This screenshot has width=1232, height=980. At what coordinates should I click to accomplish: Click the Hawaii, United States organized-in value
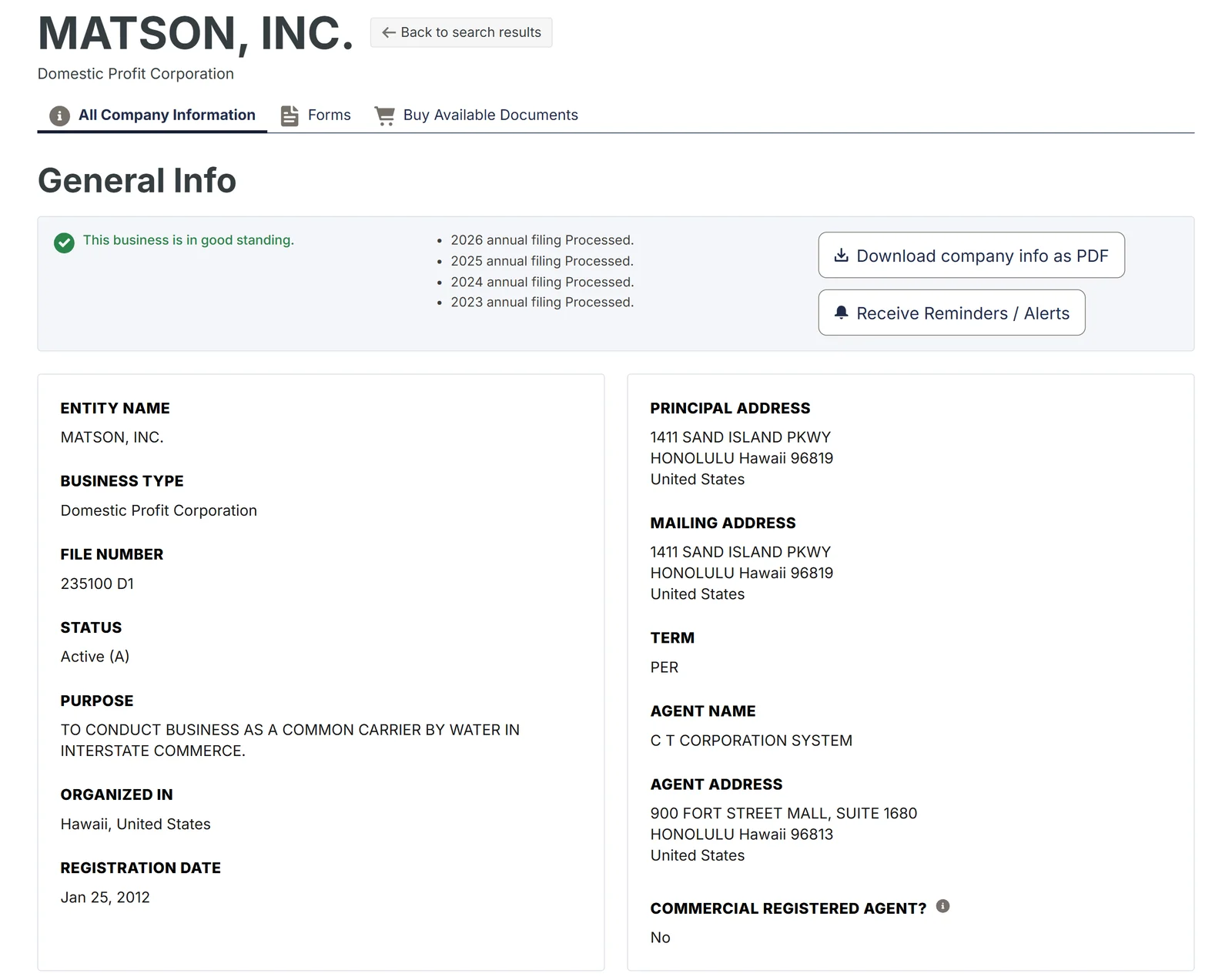tap(136, 824)
